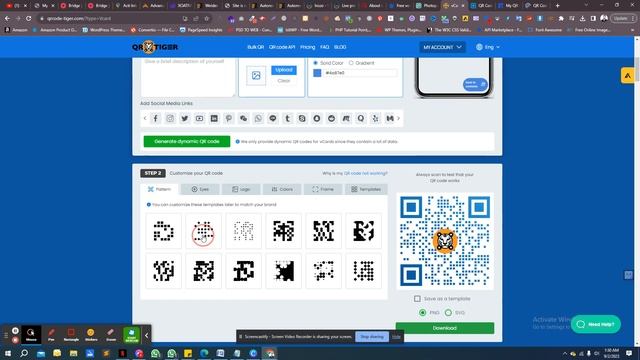Open the Screencastify toolbar drag menu handle

[x=6, y=336]
